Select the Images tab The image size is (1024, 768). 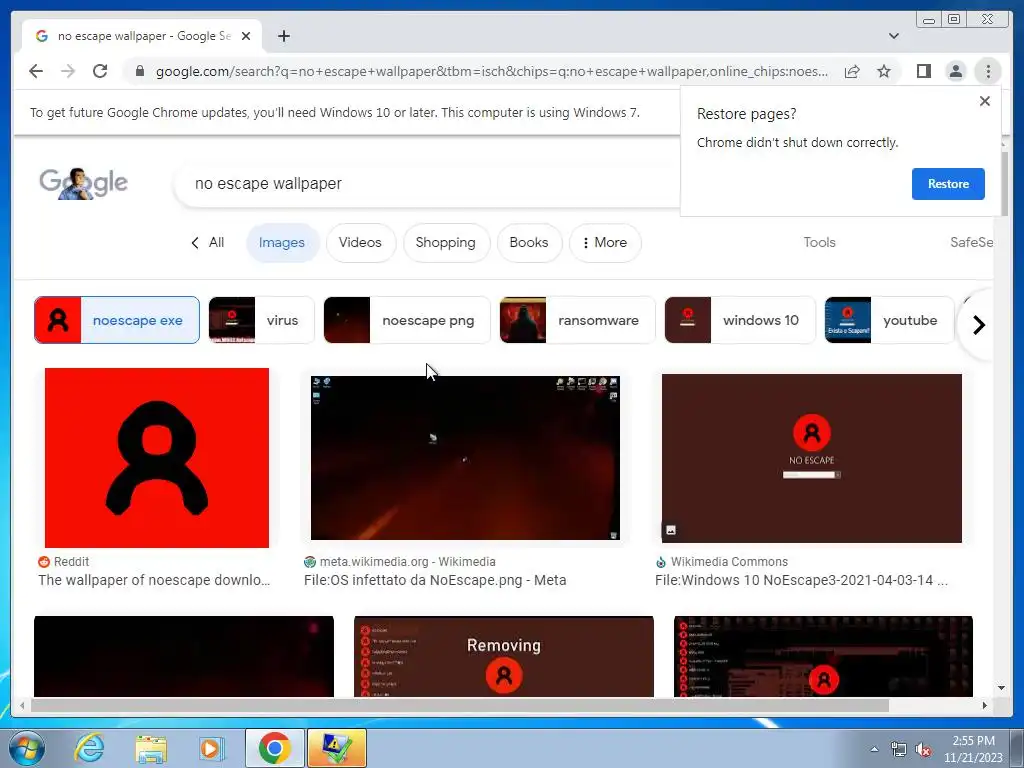(x=281, y=242)
